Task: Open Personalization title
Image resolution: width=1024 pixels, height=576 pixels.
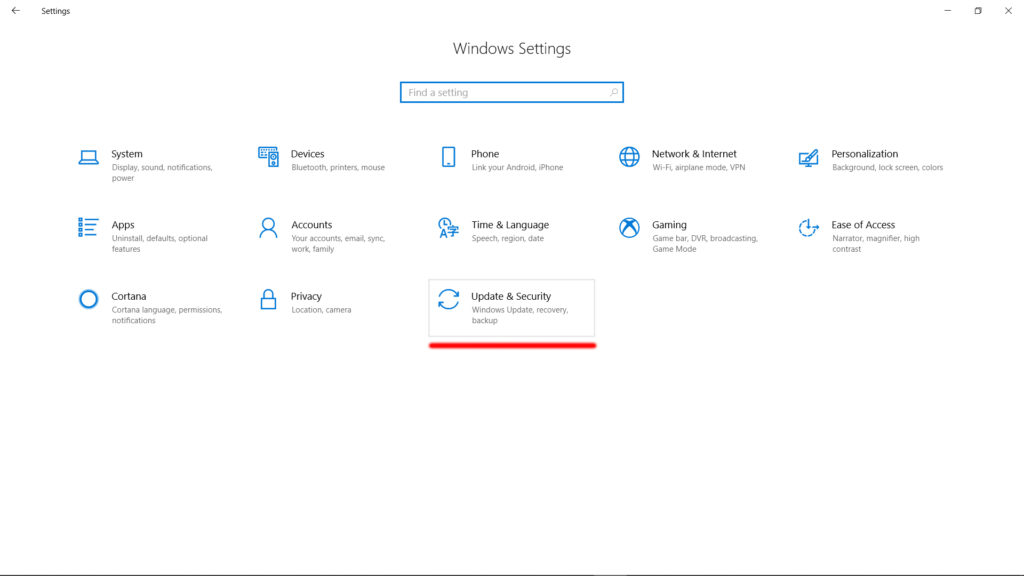Action: (x=865, y=153)
